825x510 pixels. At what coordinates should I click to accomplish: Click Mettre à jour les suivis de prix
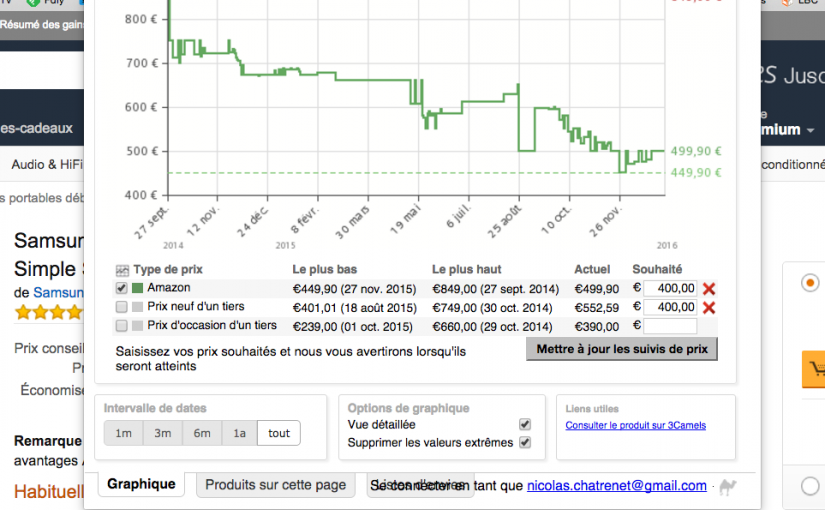622,349
